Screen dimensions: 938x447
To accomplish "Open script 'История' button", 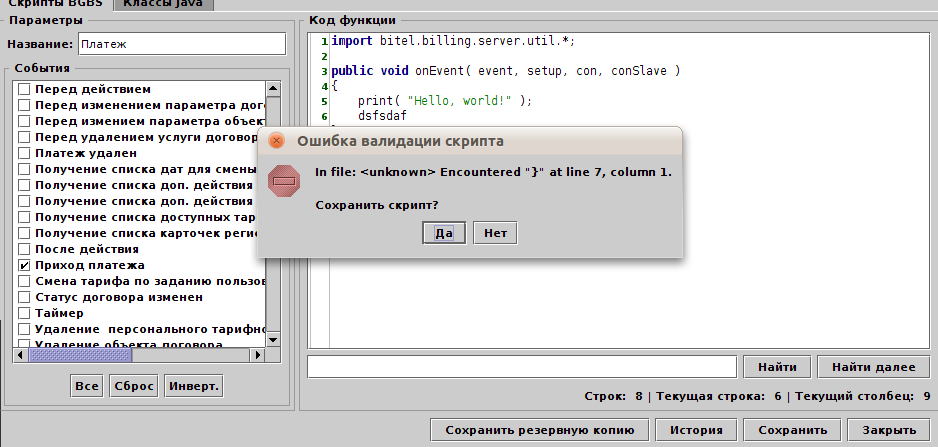I will pyautogui.click(x=696, y=431).
